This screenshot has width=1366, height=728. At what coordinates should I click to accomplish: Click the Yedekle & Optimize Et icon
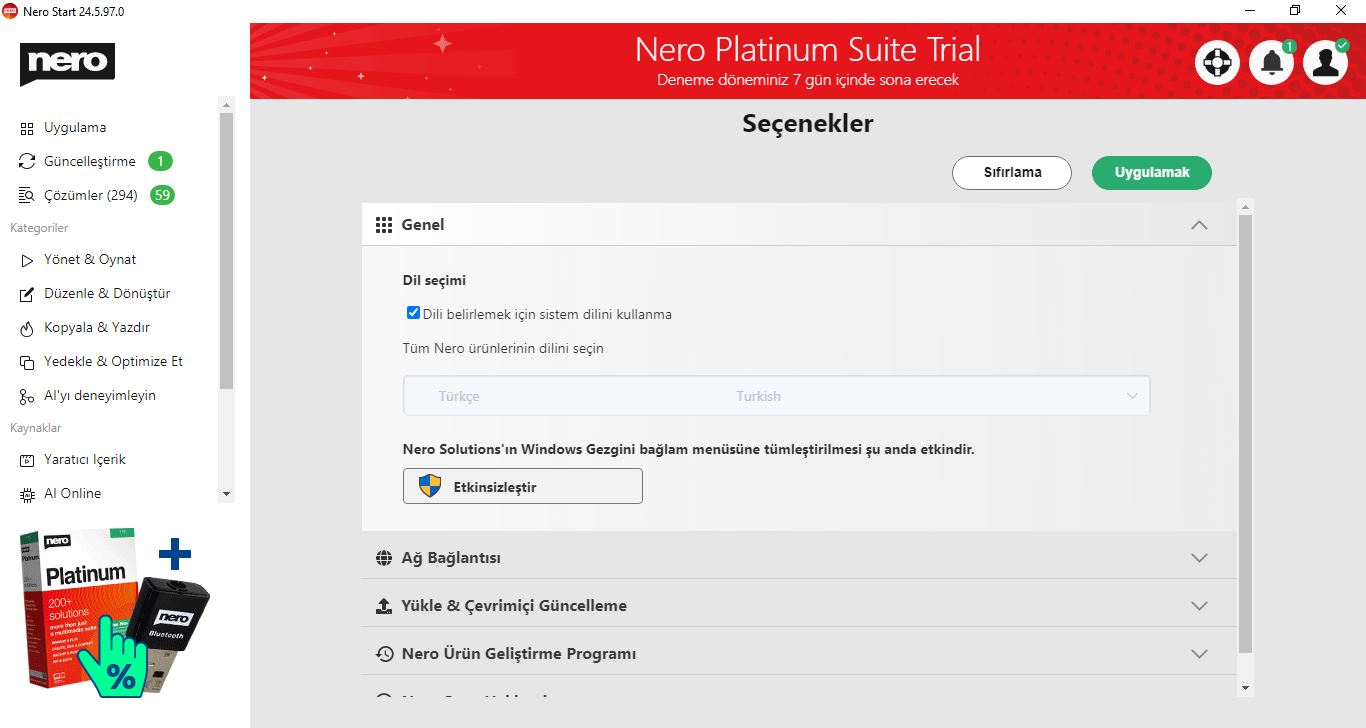click(27, 362)
